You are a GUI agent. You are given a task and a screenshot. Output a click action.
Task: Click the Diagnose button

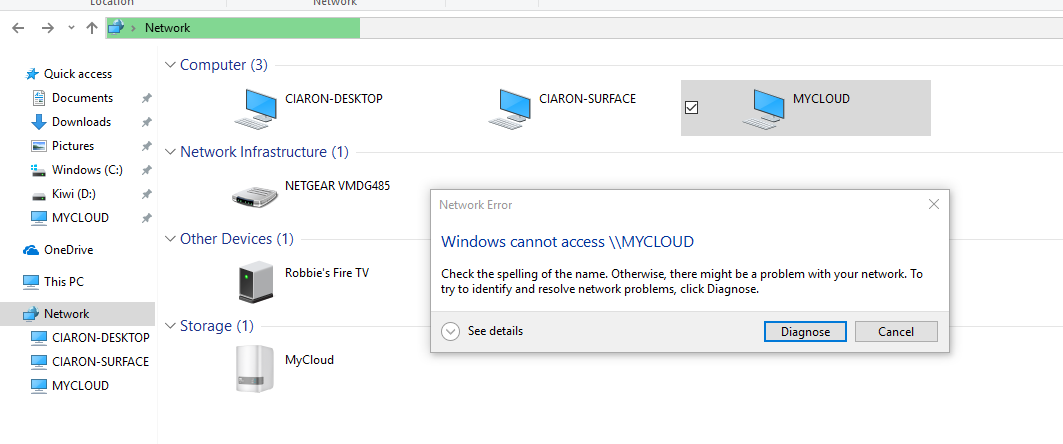tap(805, 331)
